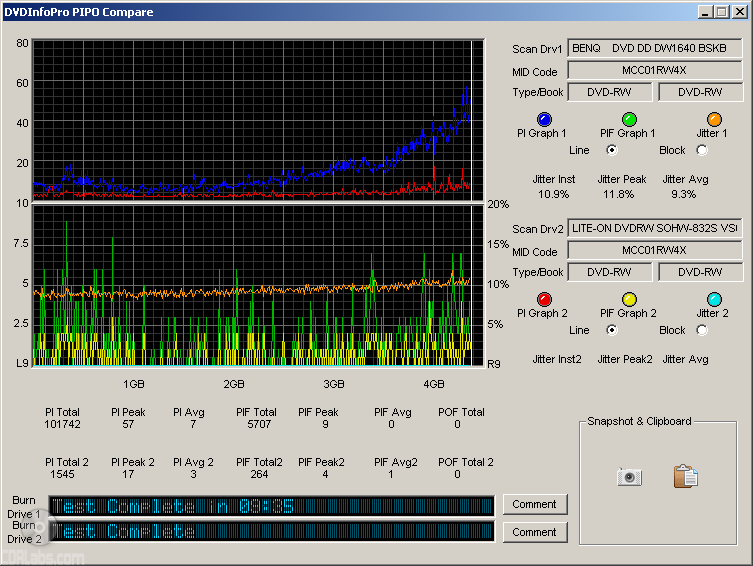Select the Line radio button under PI Graph 2
Screen dimensions: 753x566
pyautogui.click(x=611, y=330)
